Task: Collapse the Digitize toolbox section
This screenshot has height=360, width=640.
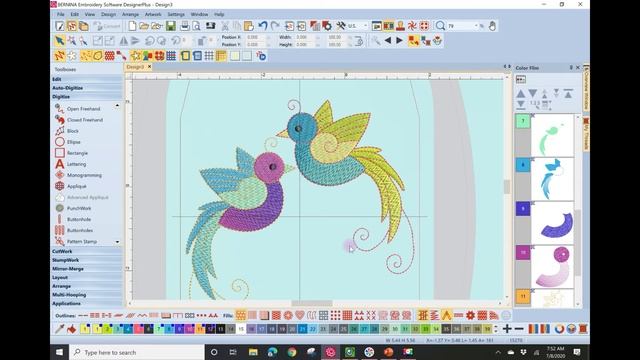Action: pos(87,97)
